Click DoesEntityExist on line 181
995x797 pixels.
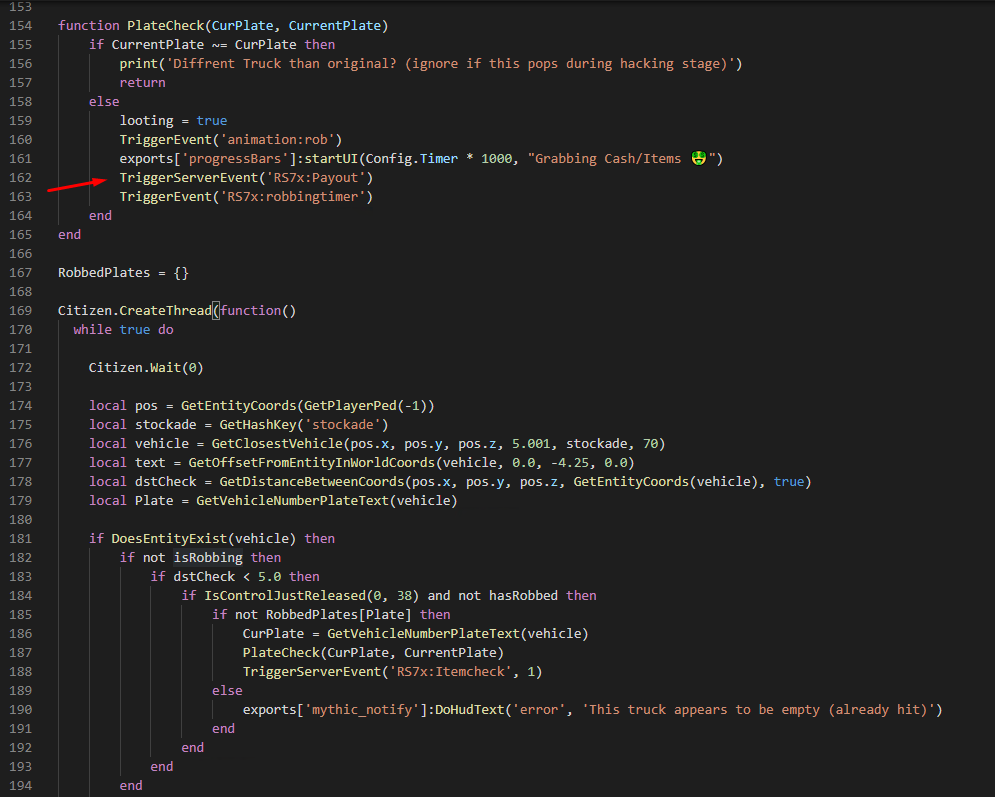(x=169, y=539)
